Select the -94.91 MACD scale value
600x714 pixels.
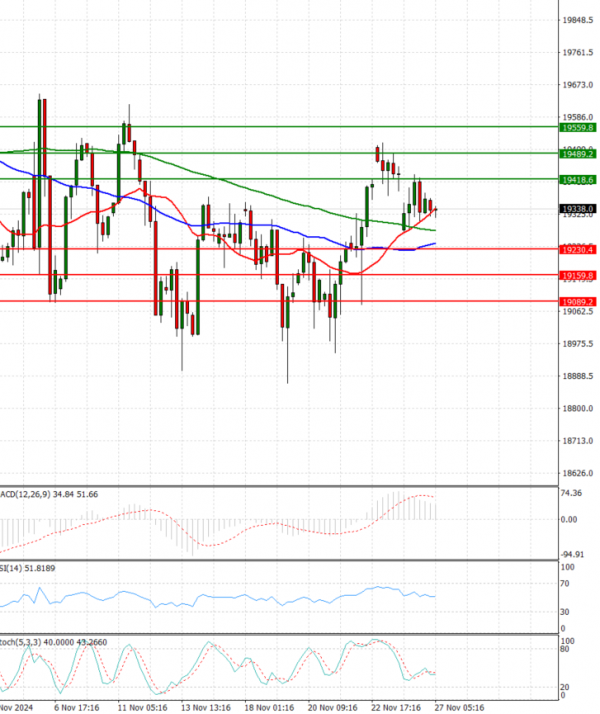[572, 554]
